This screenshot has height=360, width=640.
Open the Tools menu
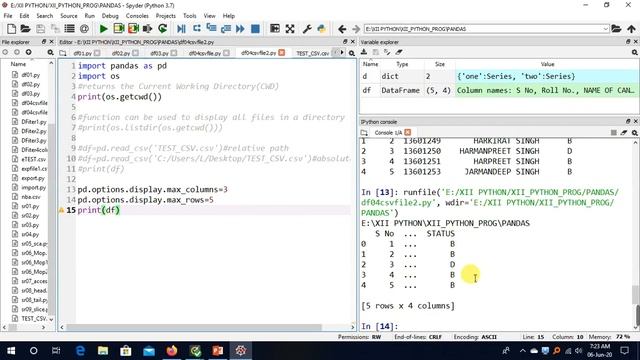(189, 16)
